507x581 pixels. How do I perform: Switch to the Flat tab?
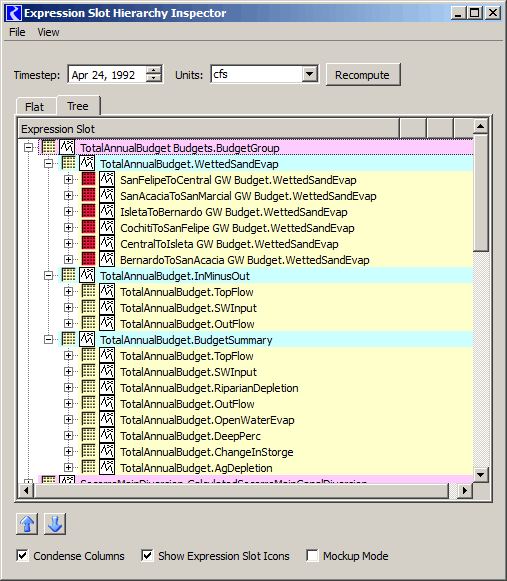click(34, 107)
